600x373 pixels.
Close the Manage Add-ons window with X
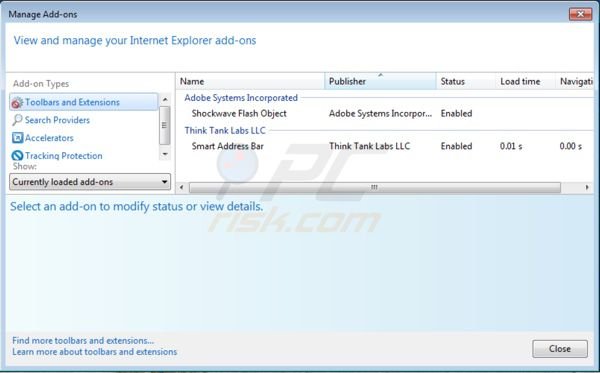pos(580,14)
